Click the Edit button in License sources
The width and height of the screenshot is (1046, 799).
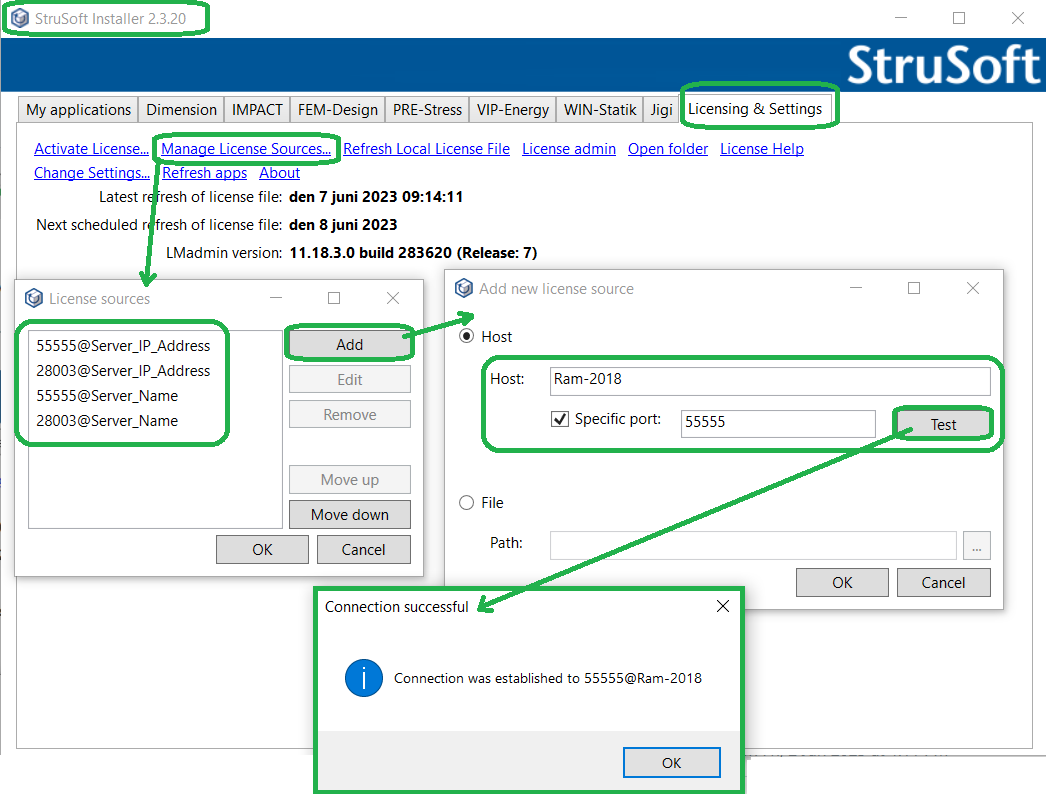point(350,379)
